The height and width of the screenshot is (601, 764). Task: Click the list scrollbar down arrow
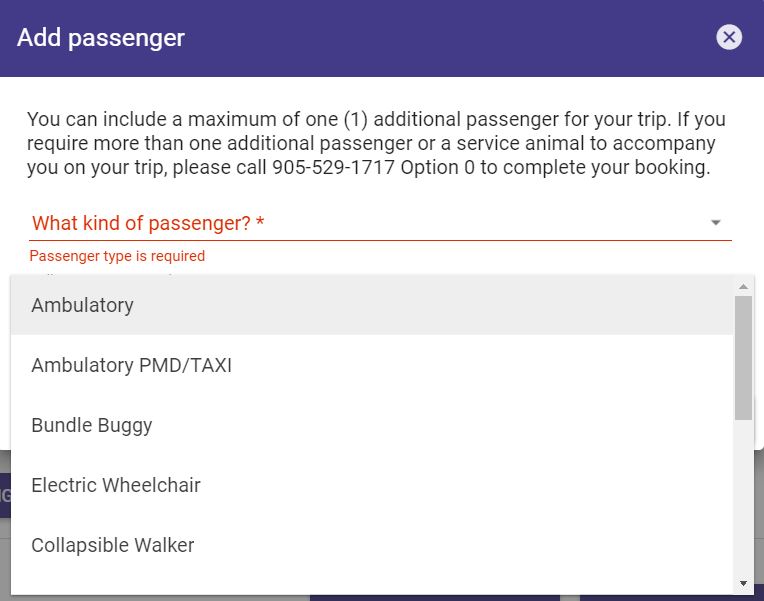coord(743,583)
